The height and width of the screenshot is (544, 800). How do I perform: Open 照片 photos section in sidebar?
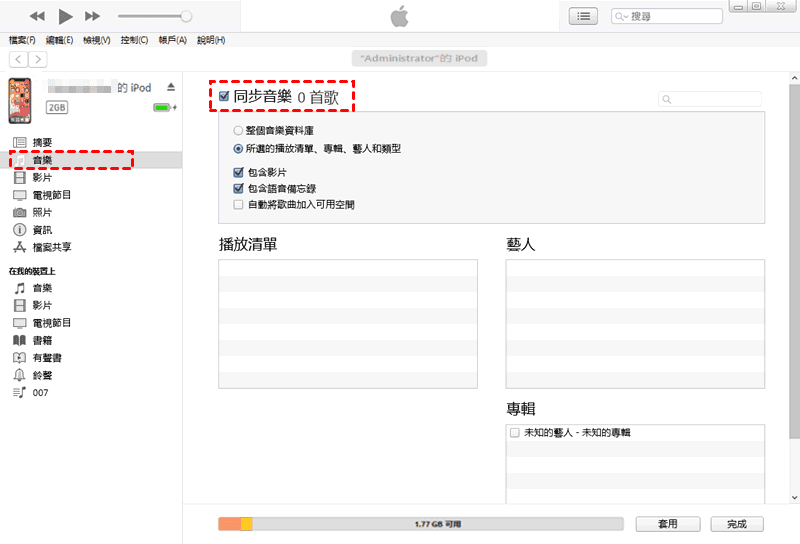coord(42,212)
